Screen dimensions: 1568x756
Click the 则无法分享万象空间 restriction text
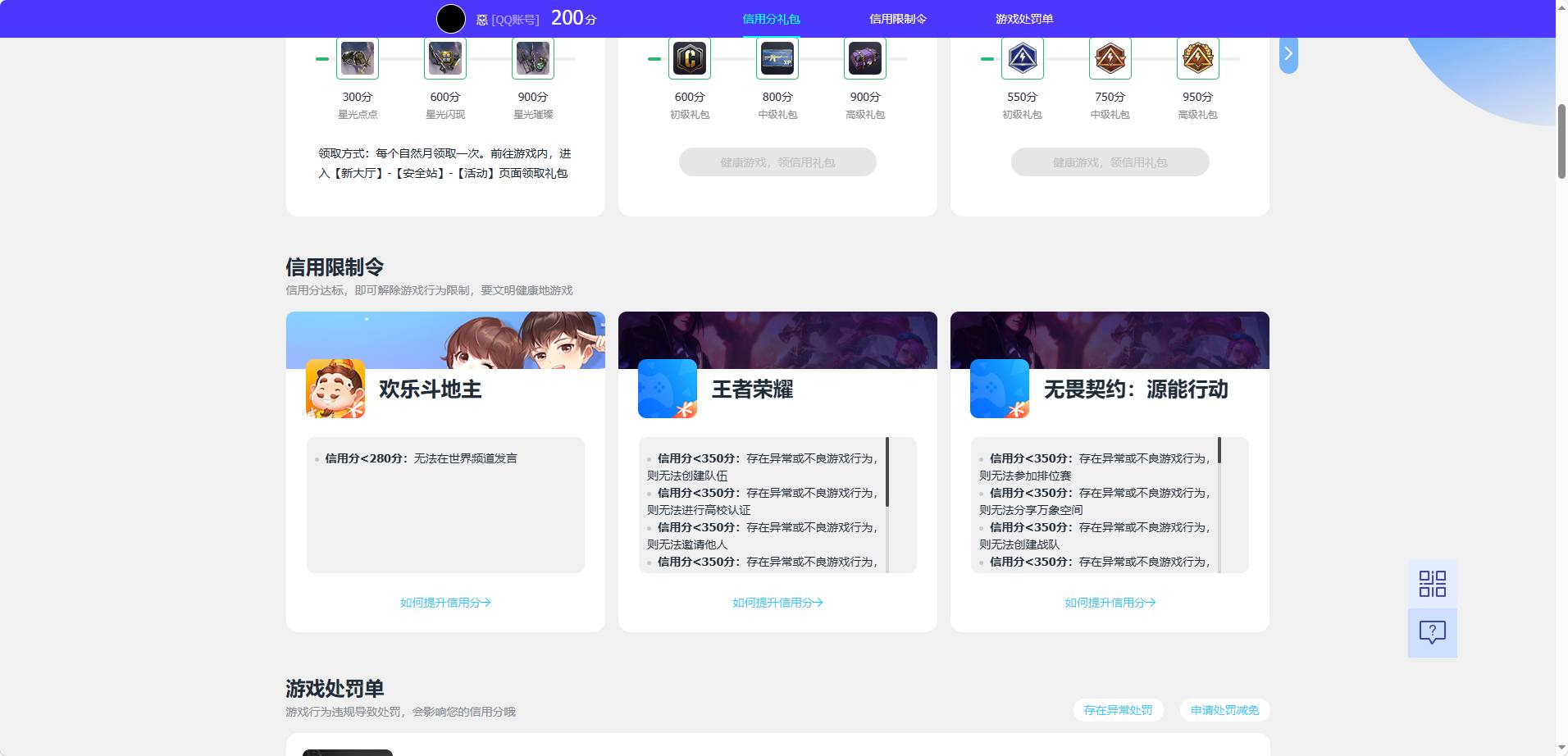click(x=1031, y=510)
